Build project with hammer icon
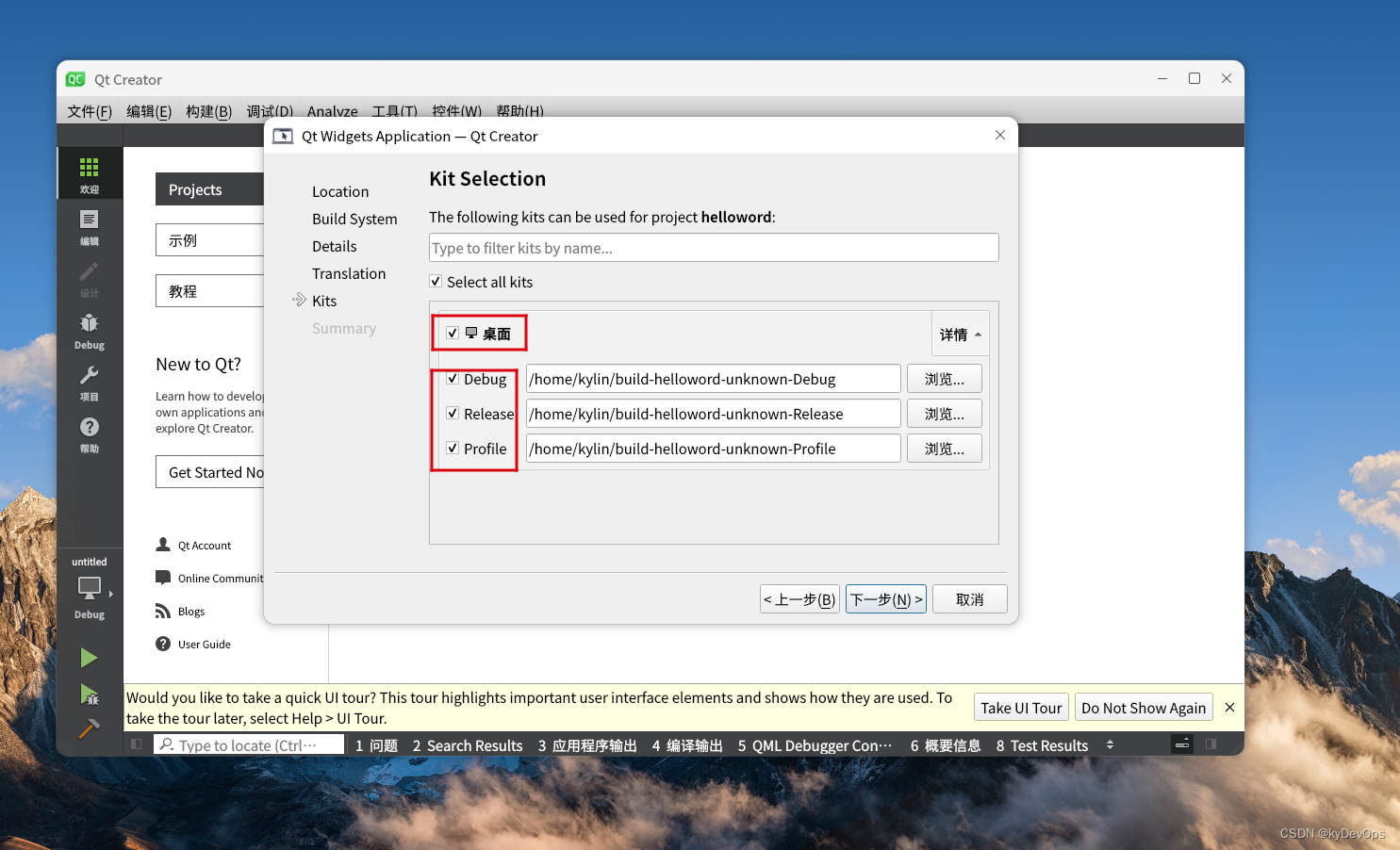1400x850 pixels. coord(89,728)
